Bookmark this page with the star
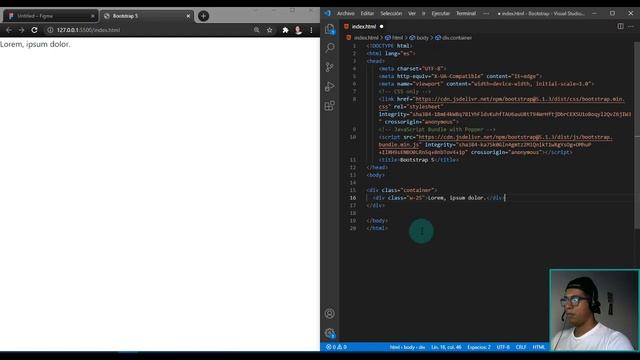640x360 pixels. click(x=269, y=30)
